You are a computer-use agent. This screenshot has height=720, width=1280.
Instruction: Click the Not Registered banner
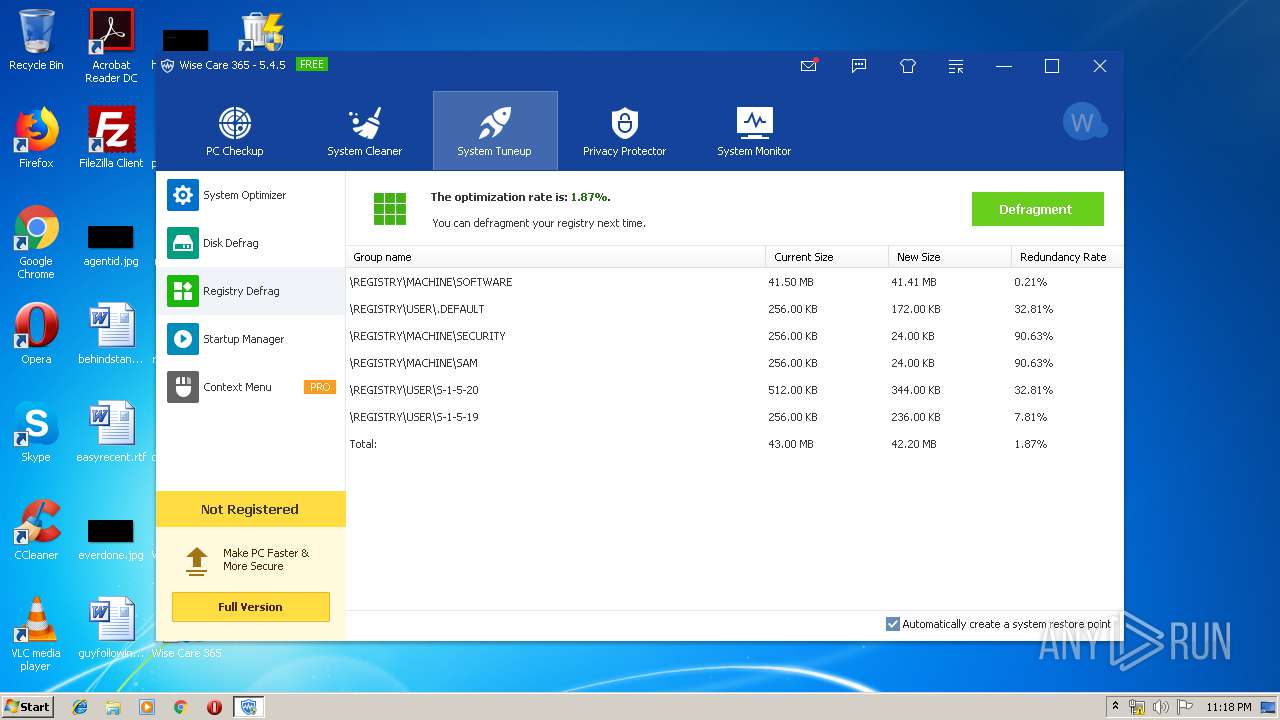[250, 509]
